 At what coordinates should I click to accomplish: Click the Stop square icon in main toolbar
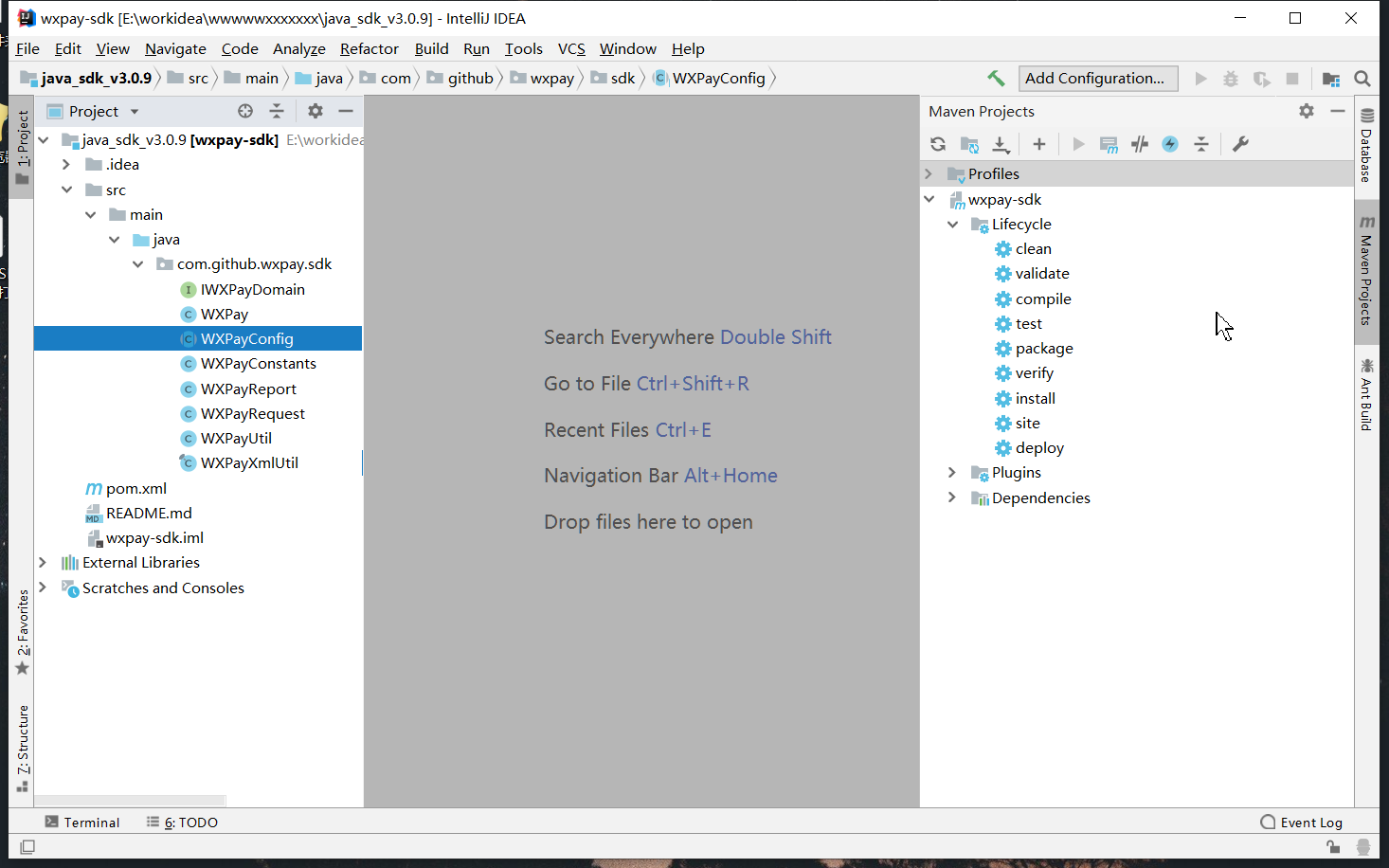click(1292, 79)
